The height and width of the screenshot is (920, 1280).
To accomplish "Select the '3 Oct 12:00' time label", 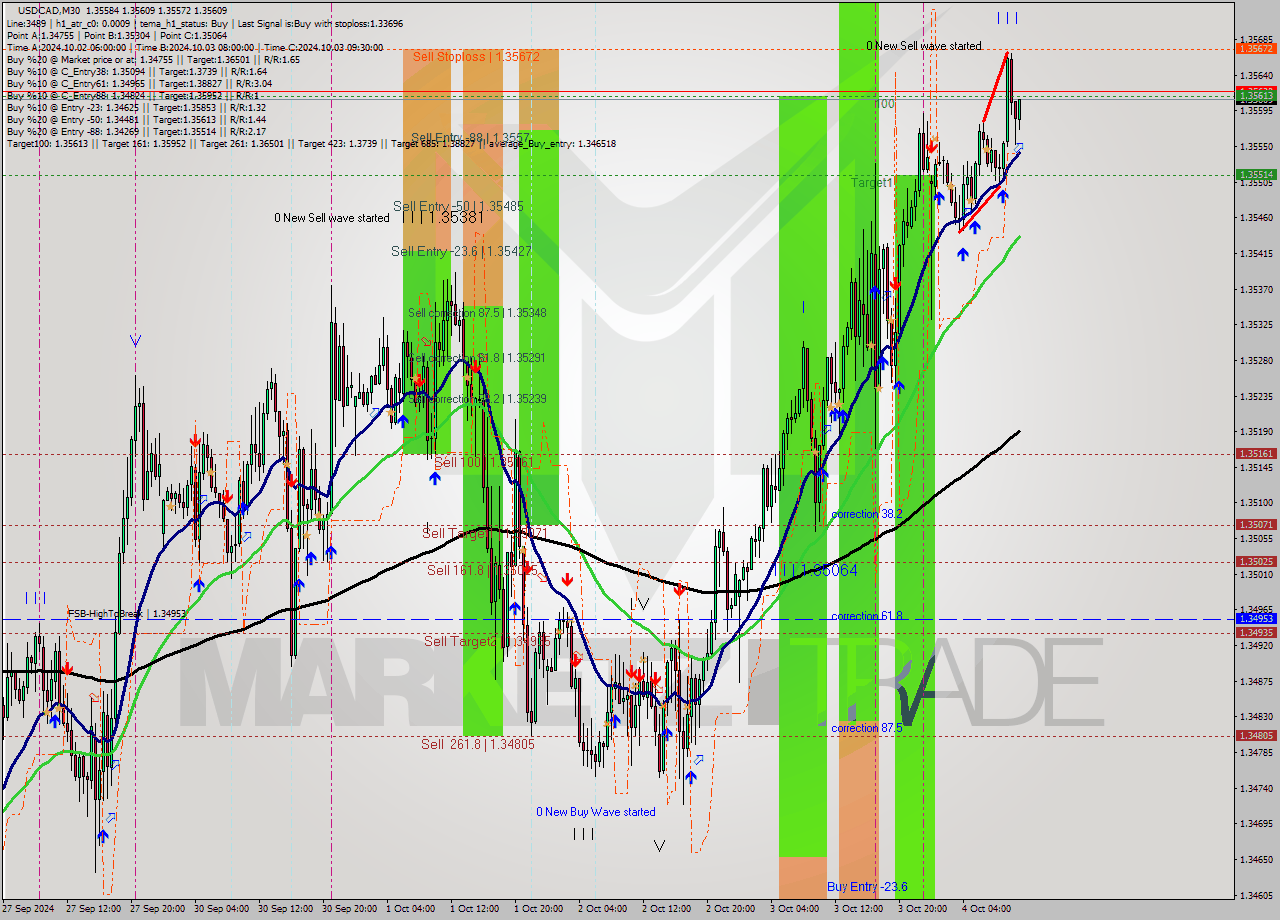I will coord(859,909).
